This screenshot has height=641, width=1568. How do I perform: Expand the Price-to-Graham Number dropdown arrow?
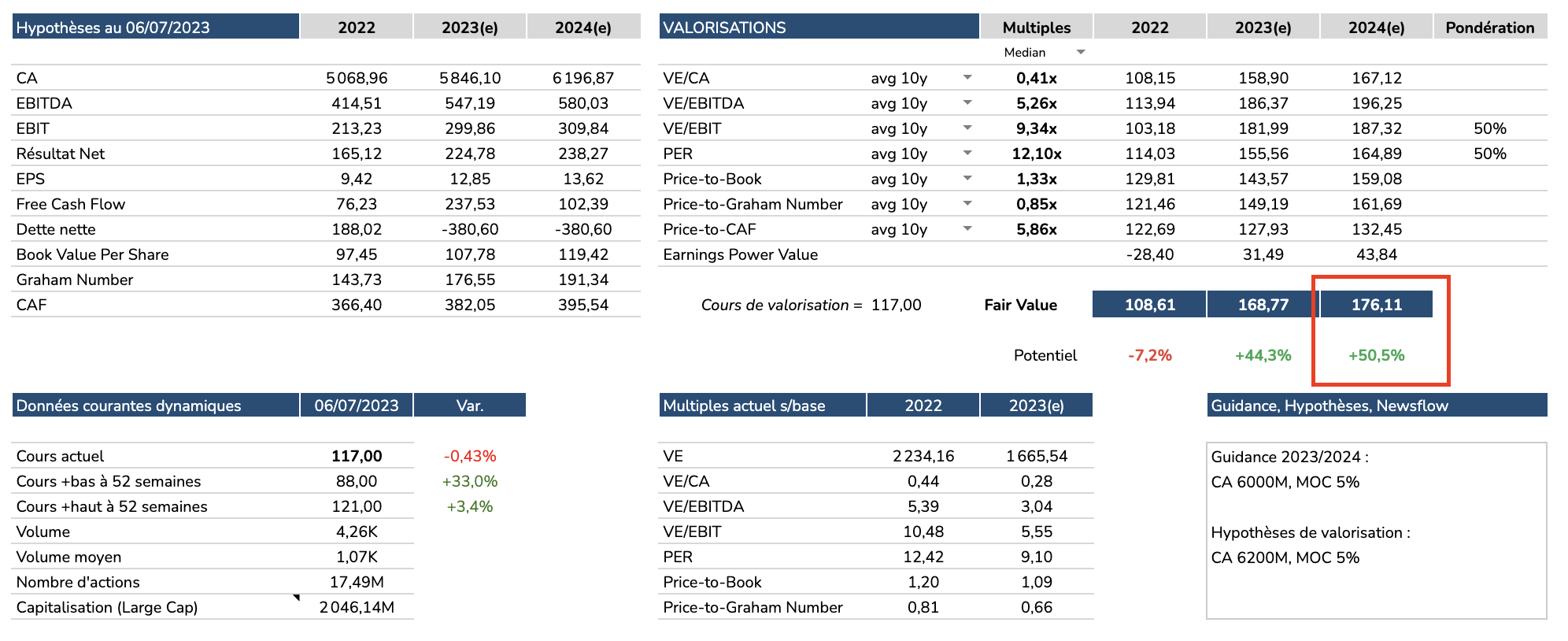pyautogui.click(x=967, y=203)
